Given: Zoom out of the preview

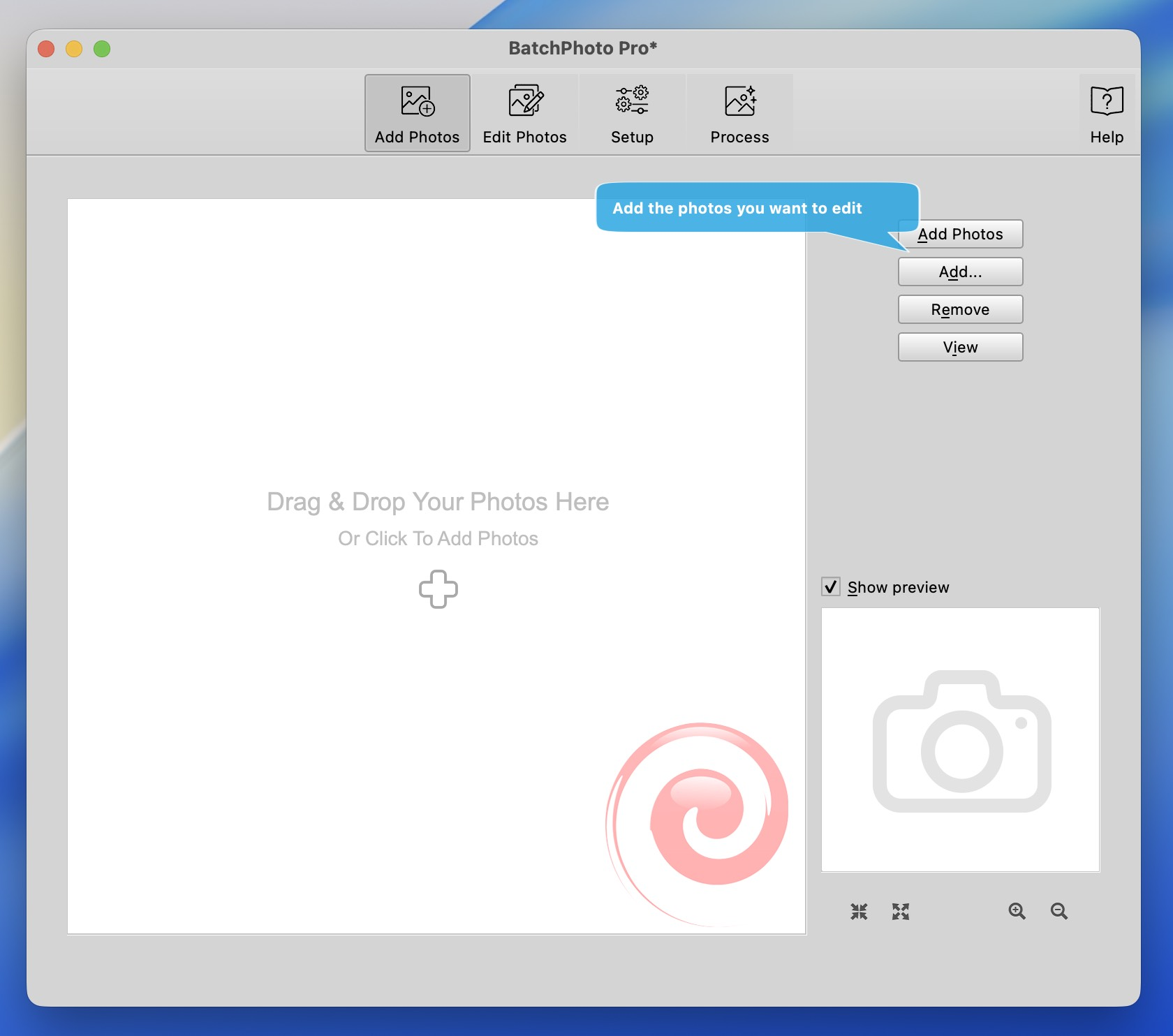Looking at the screenshot, I should coord(1058,911).
